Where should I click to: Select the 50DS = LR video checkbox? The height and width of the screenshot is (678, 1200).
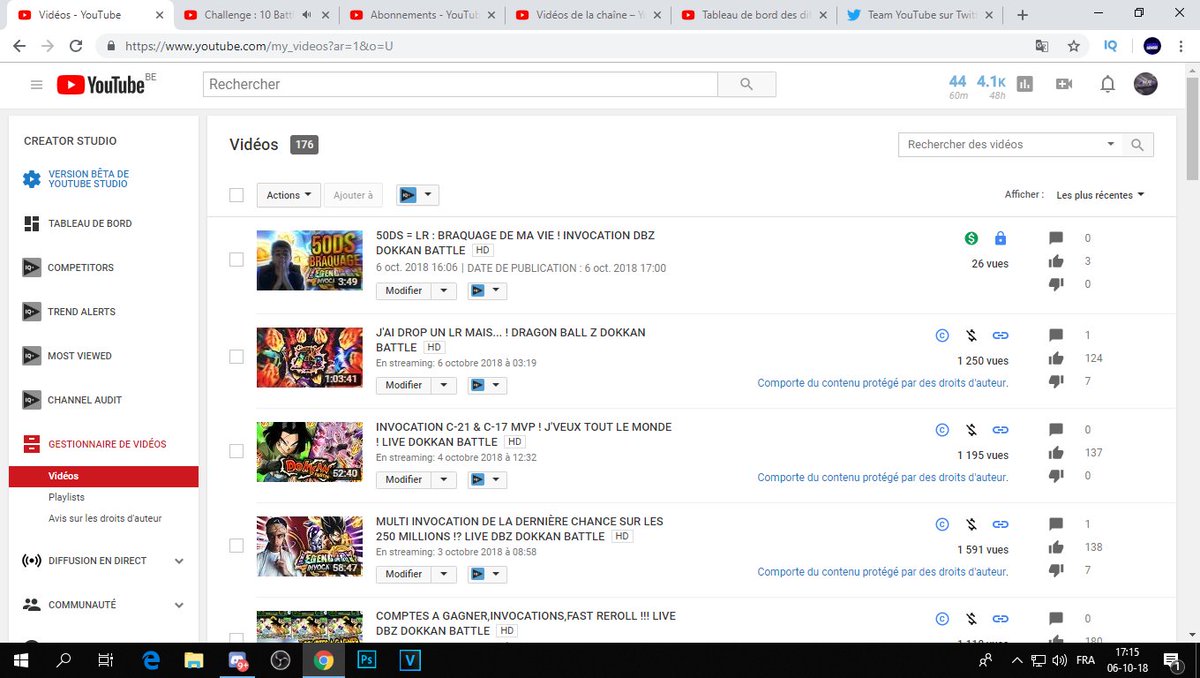coord(236,260)
